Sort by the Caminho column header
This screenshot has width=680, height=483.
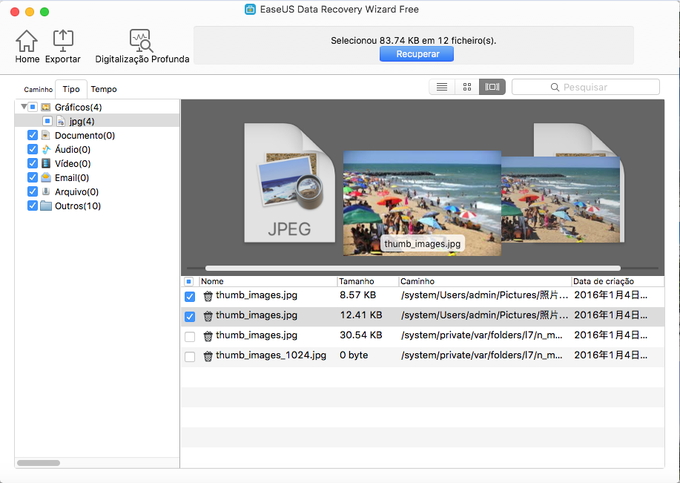[x=485, y=281]
